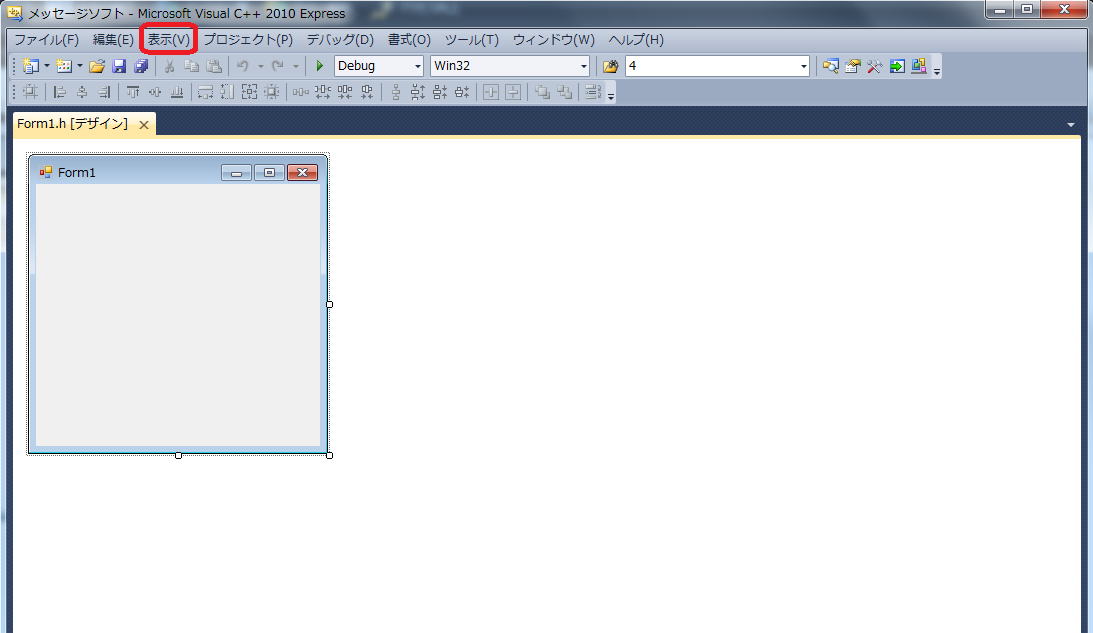1093x633 pixels.
Task: Open the プロジェクト(P) menu
Action: [248, 40]
